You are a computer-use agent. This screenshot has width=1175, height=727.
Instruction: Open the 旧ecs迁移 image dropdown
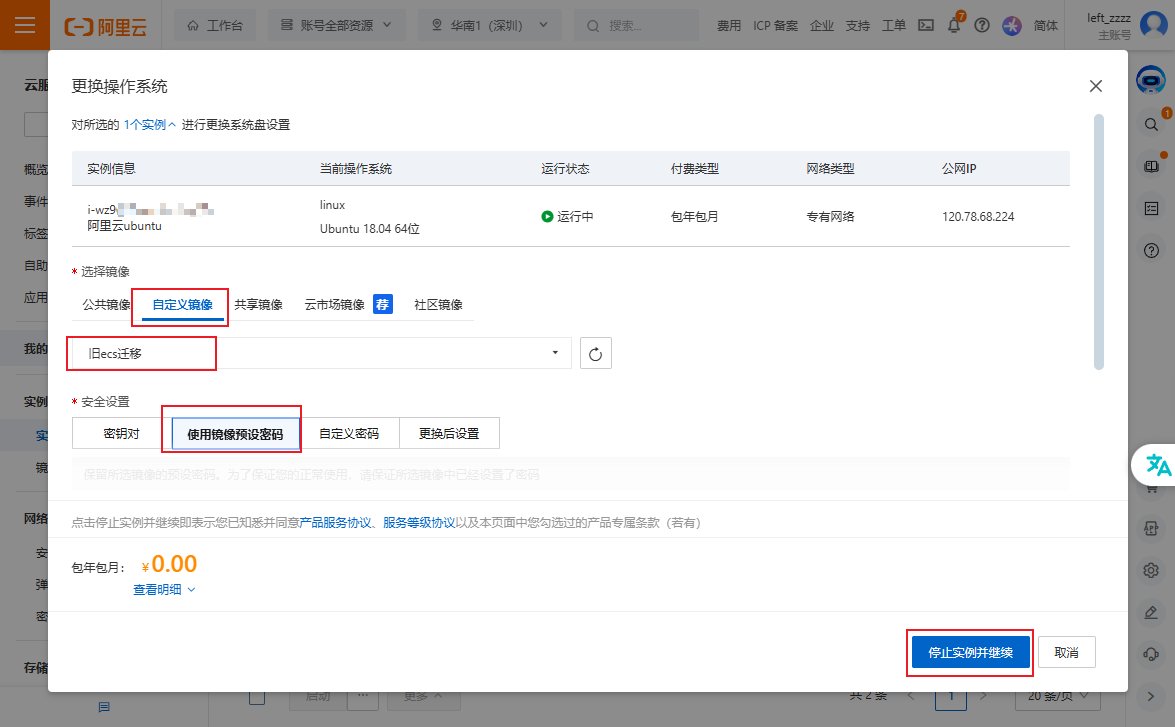click(141, 352)
